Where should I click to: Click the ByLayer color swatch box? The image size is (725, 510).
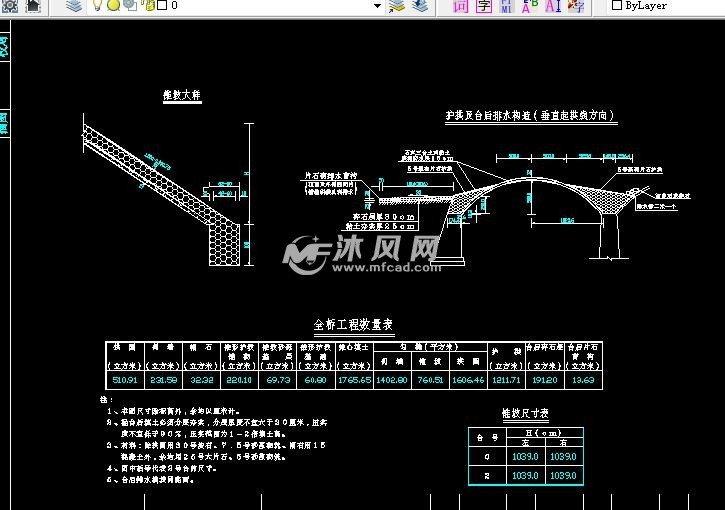coord(617,6)
